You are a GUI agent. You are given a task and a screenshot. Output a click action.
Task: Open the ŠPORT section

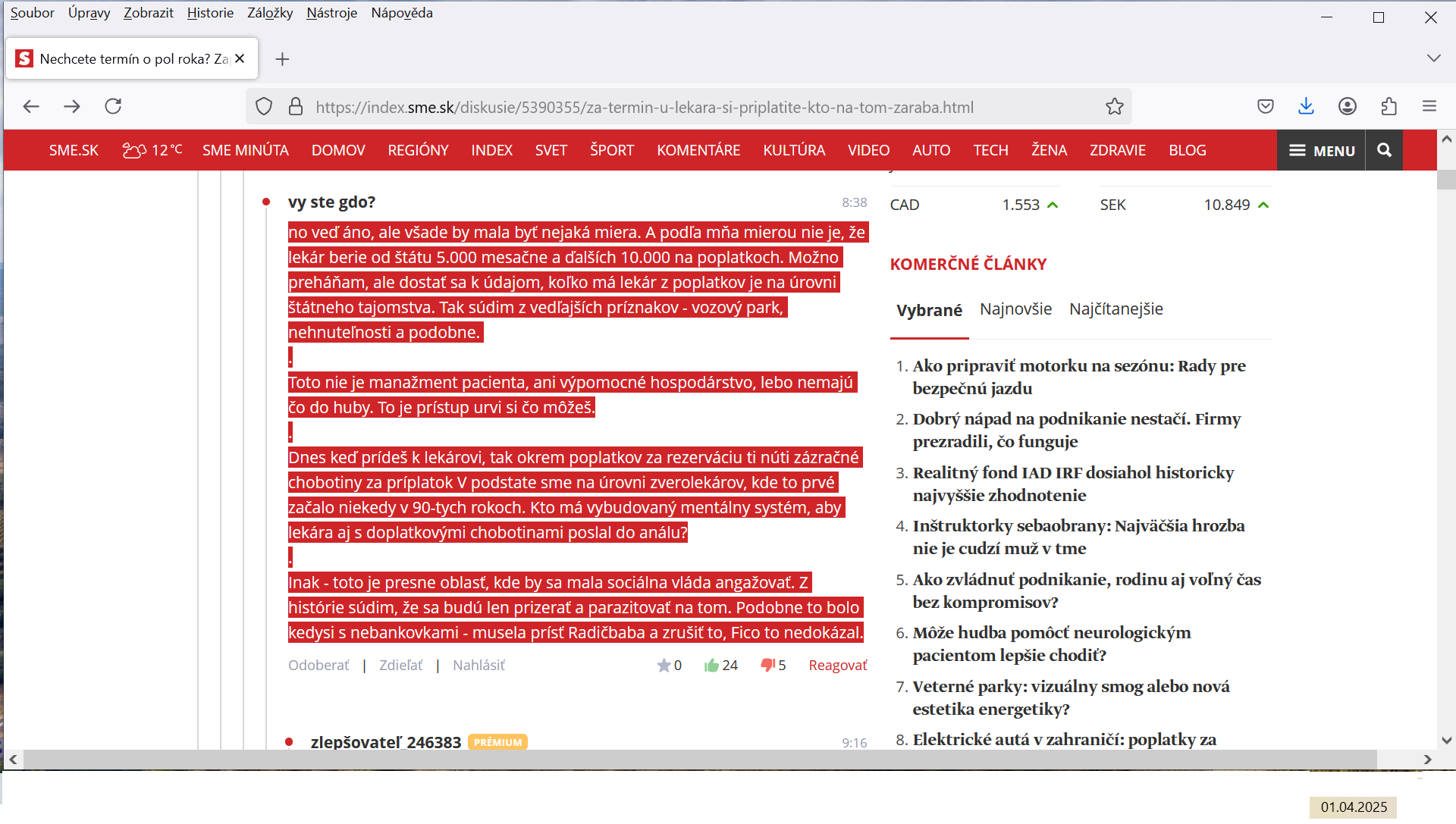coord(611,150)
